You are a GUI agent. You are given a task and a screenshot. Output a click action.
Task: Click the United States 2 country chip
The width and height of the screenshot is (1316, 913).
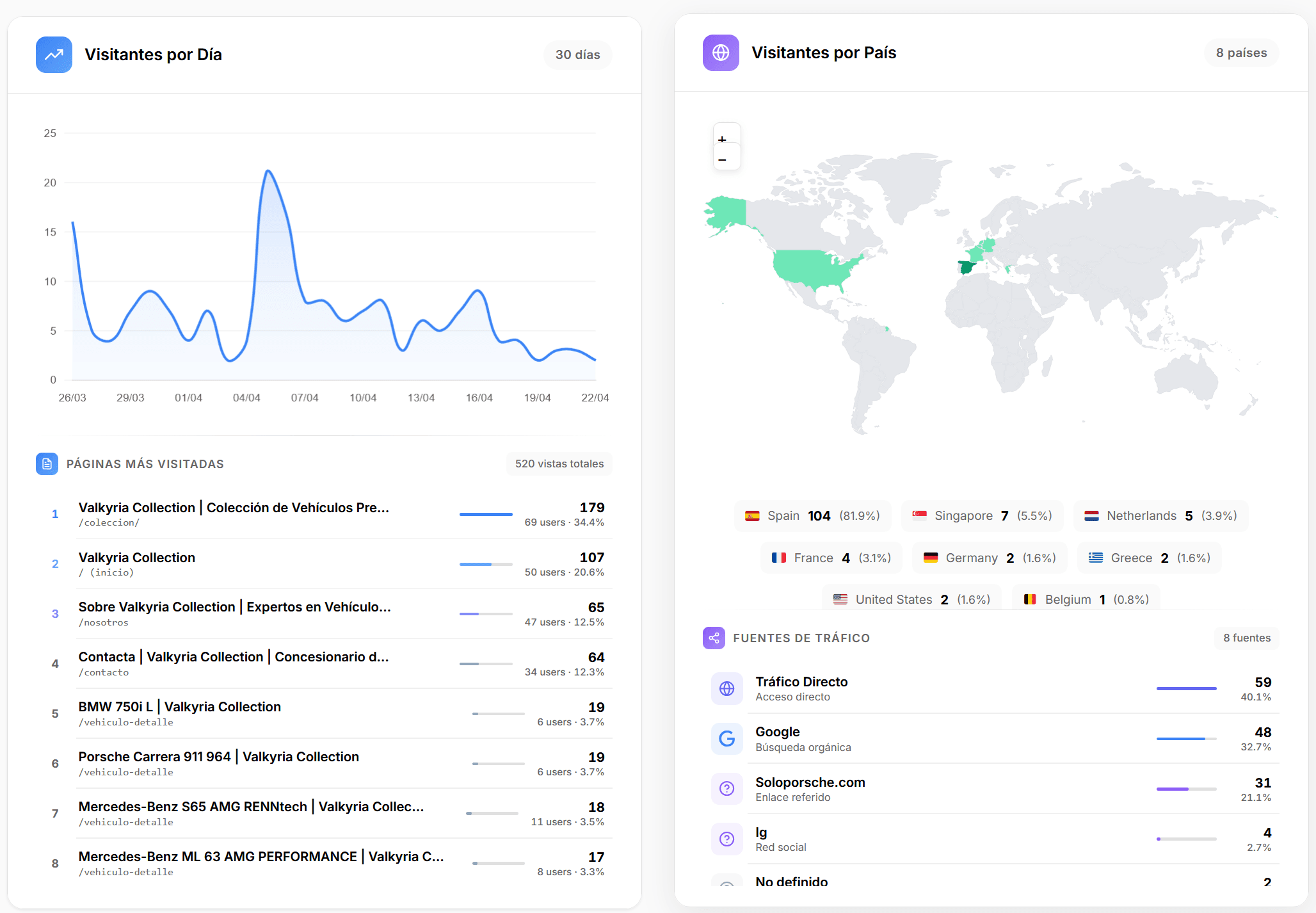point(912,598)
